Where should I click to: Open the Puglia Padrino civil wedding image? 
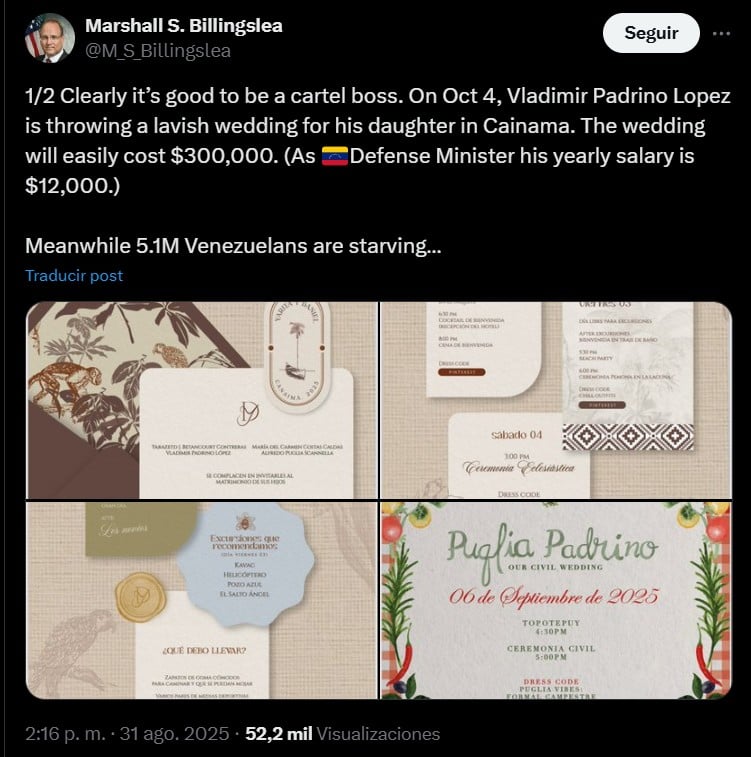(x=556, y=600)
